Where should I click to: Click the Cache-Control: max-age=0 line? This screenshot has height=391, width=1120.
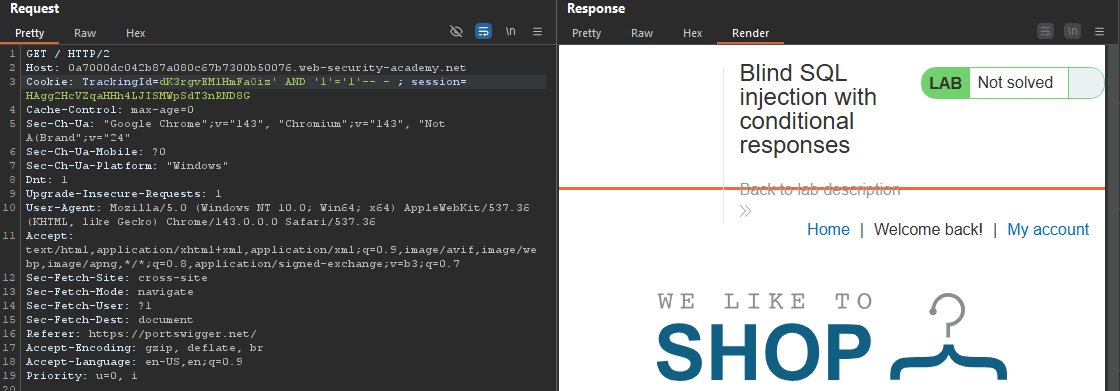(110, 110)
